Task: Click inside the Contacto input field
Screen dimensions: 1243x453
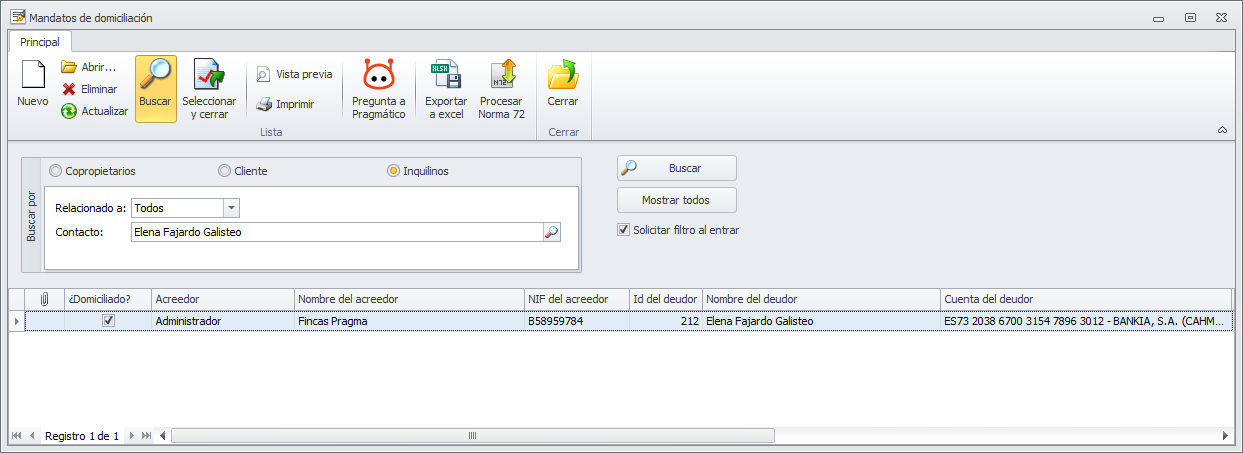Action: pyautogui.click(x=337, y=232)
